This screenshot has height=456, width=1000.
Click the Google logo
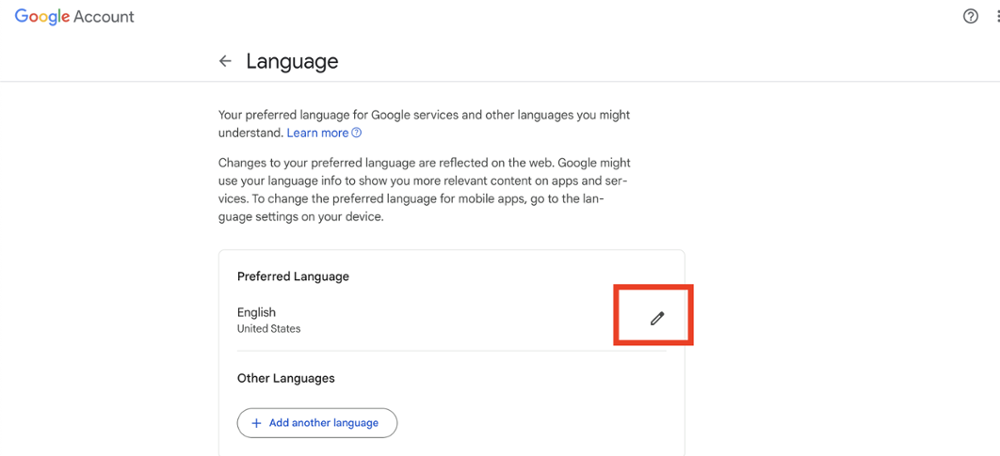pyautogui.click(x=42, y=17)
